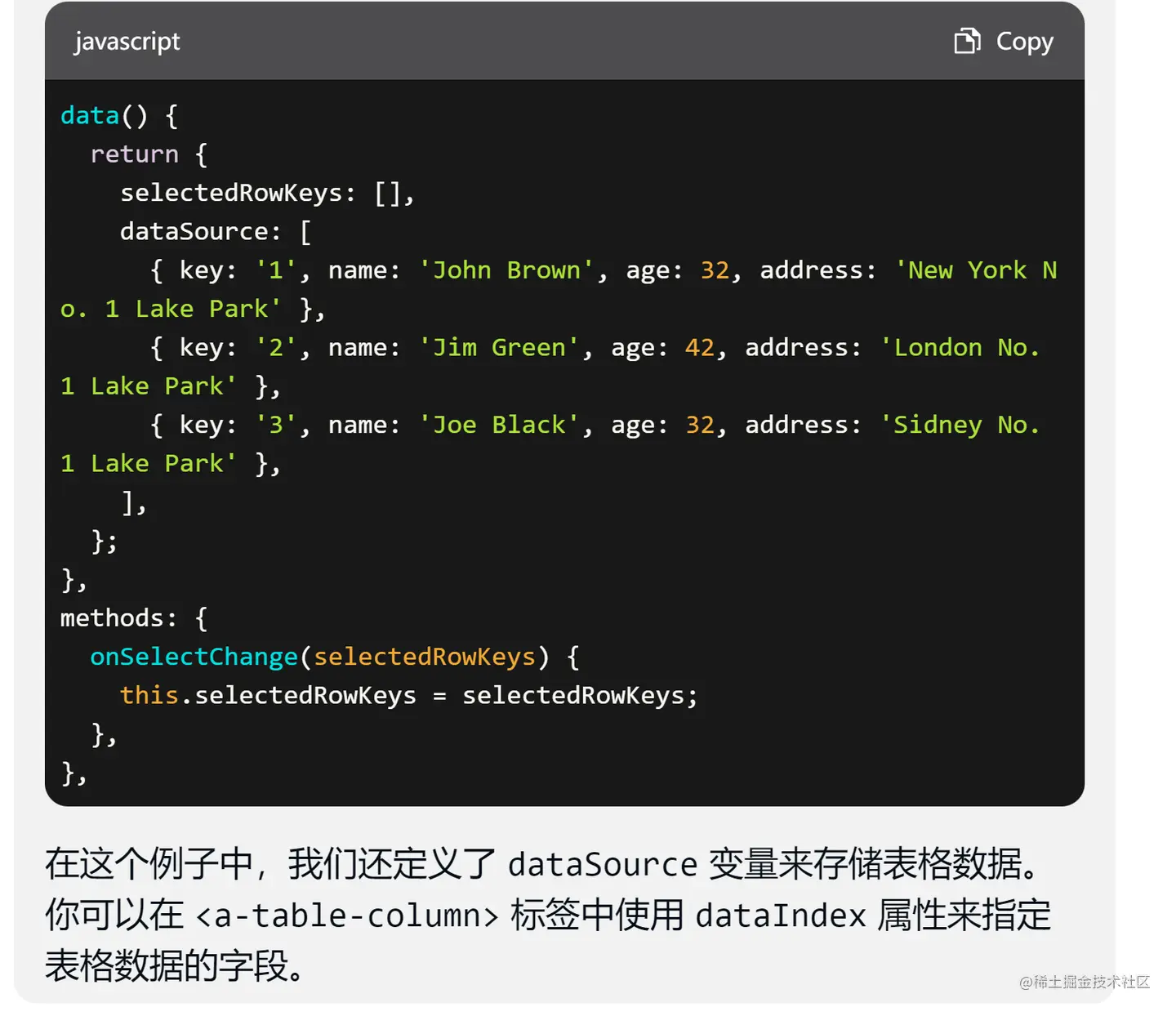
Task: Click the copy icon in code header
Action: pos(967,41)
